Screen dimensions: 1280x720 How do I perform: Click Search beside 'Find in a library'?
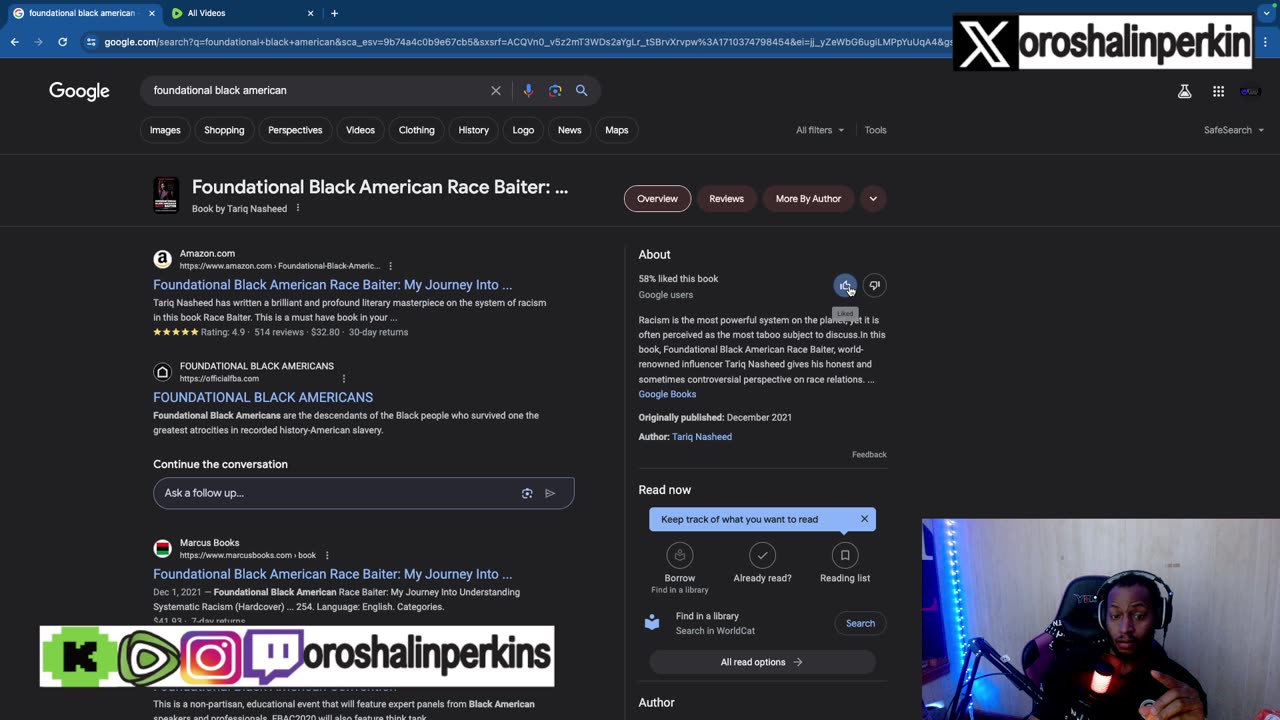[x=860, y=623]
